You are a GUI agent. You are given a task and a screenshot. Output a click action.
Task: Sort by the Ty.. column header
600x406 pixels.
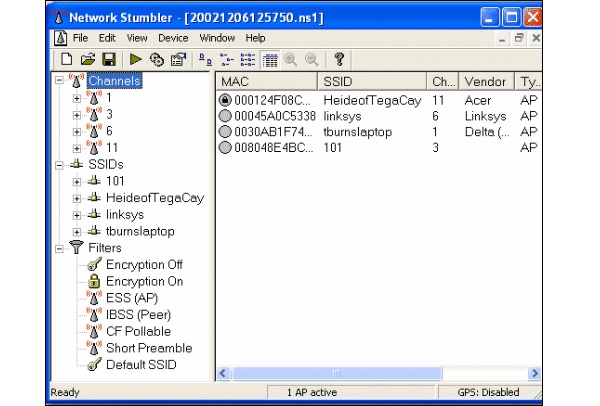pyautogui.click(x=528, y=82)
